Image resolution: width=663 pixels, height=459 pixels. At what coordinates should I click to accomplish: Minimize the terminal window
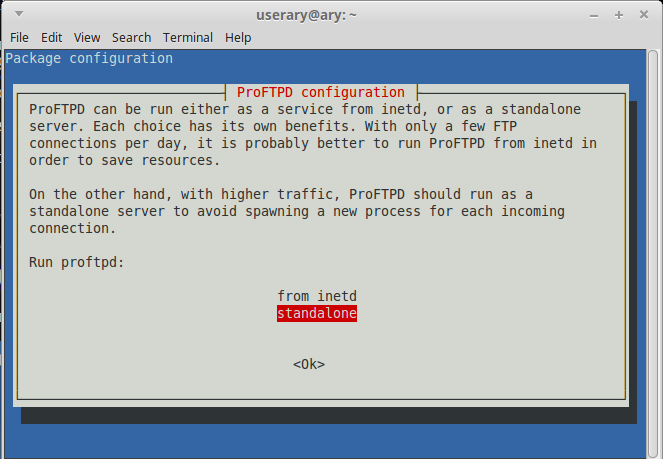(594, 16)
